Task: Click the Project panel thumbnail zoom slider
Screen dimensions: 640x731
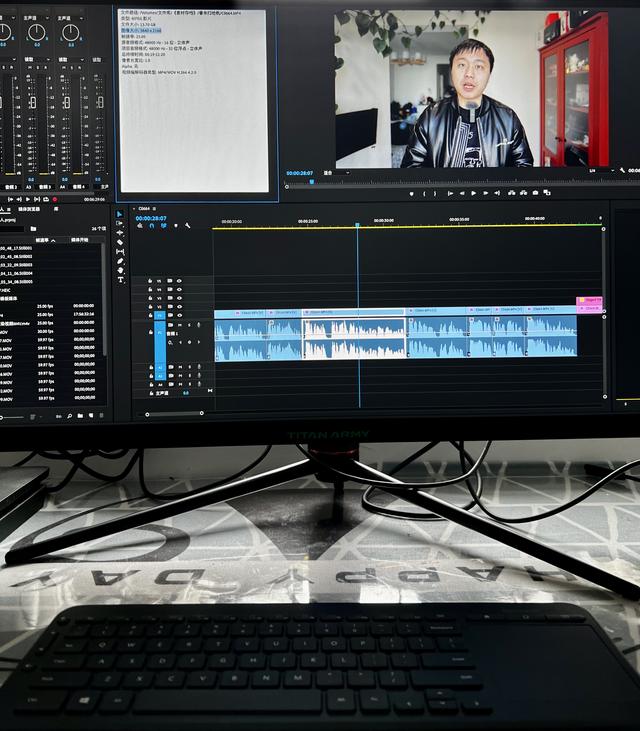Action: (x=11, y=417)
